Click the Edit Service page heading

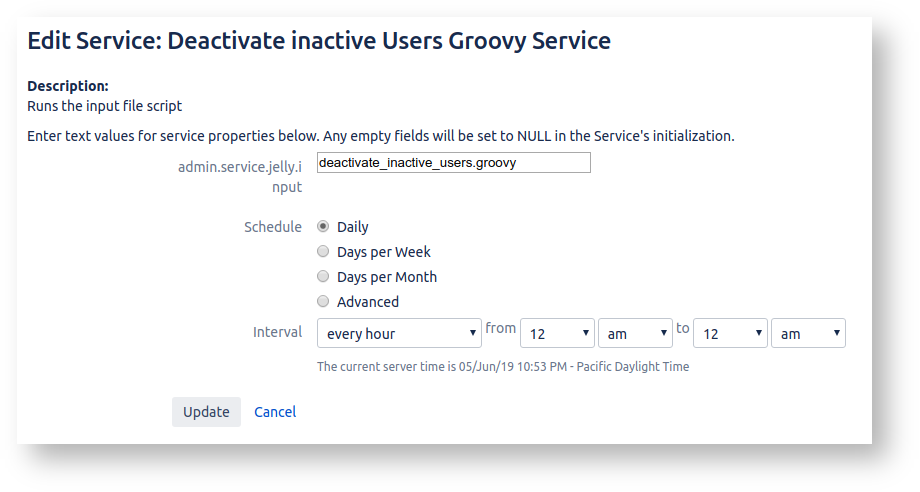coord(319,41)
